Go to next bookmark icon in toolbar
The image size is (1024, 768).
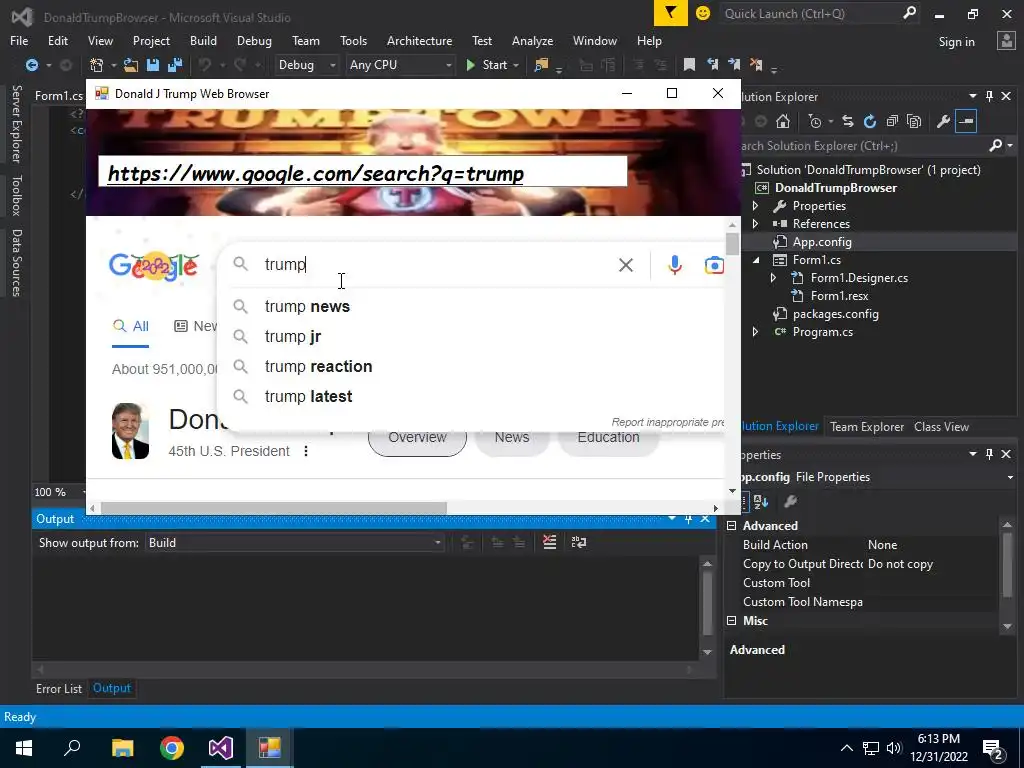coord(734,65)
